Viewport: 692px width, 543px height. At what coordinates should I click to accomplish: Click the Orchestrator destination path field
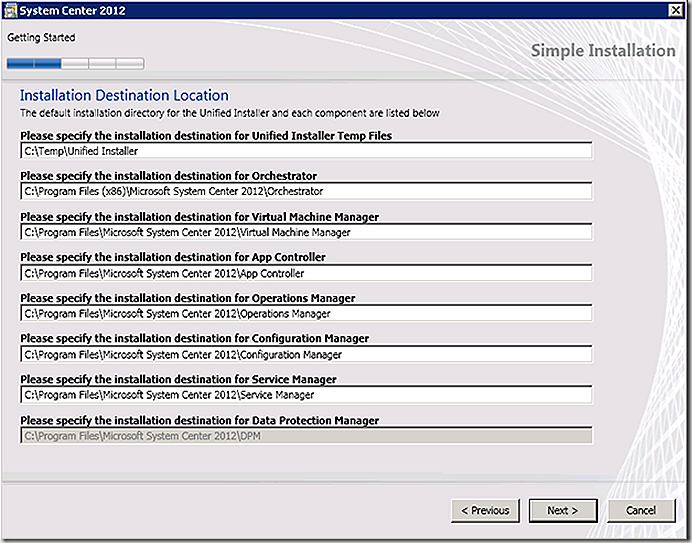tap(306, 191)
